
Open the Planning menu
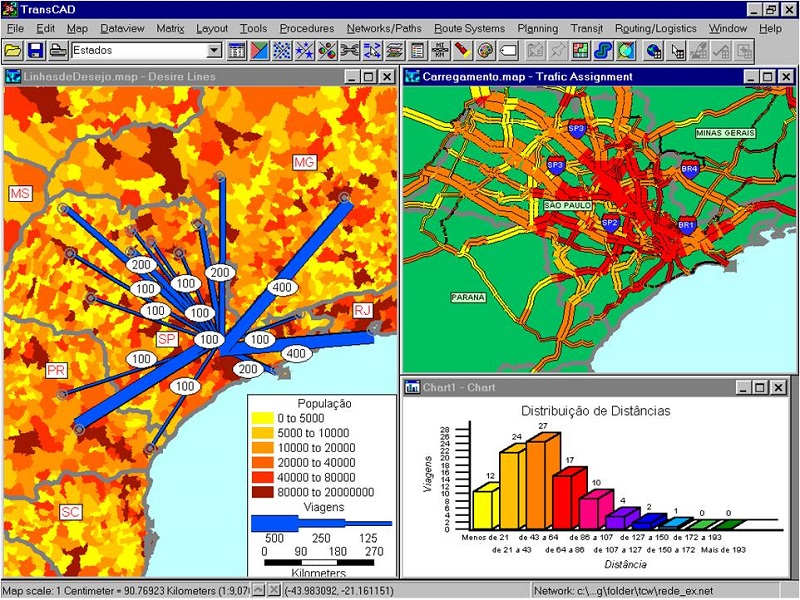click(x=537, y=29)
